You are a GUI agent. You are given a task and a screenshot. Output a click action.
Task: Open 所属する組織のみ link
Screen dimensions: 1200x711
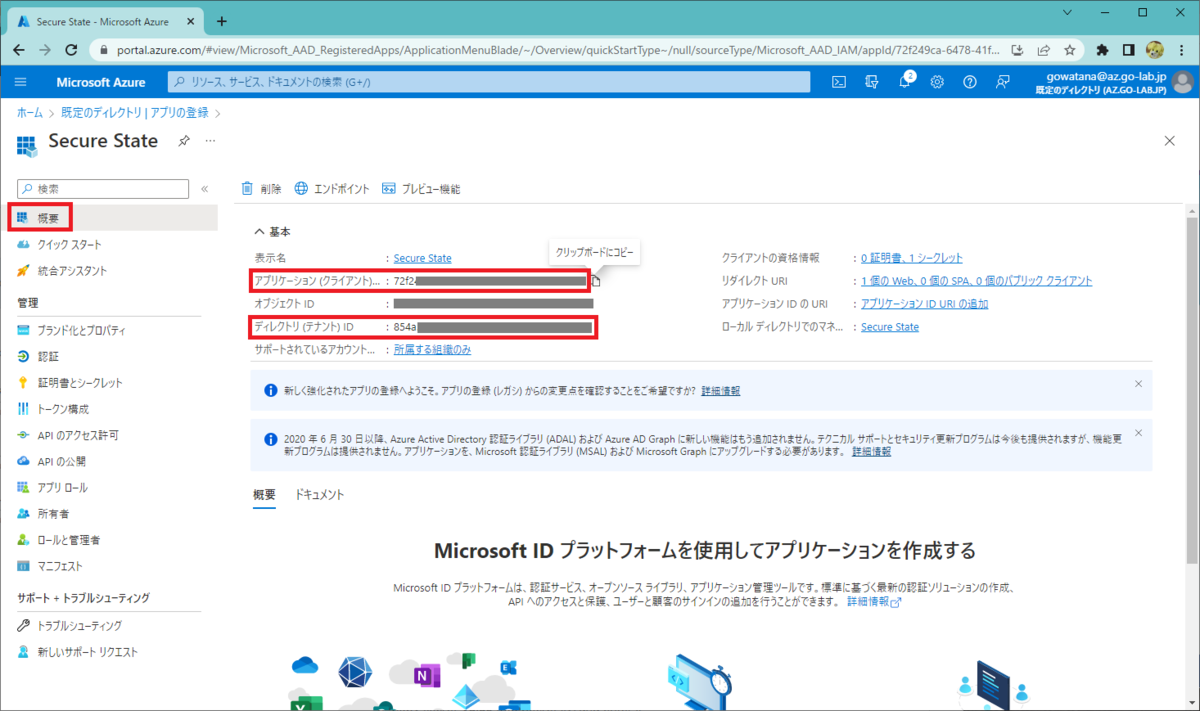tap(432, 350)
